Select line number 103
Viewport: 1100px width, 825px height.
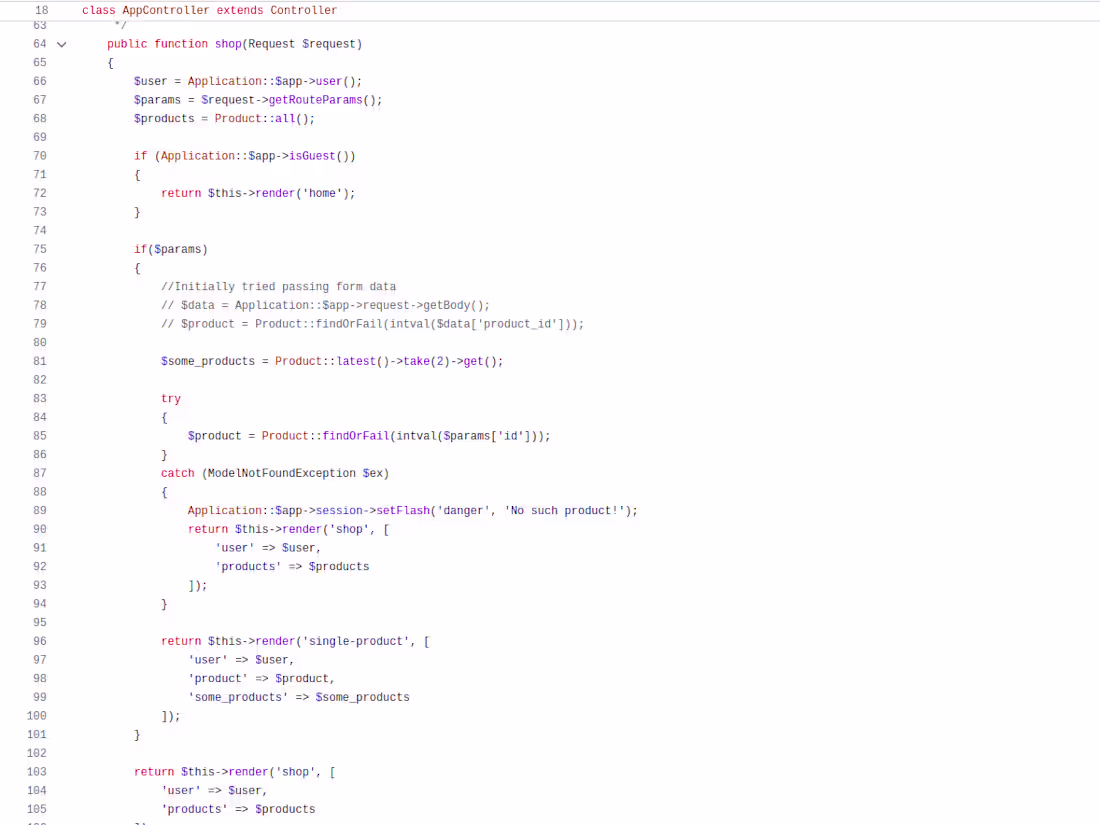pyautogui.click(x=36, y=771)
